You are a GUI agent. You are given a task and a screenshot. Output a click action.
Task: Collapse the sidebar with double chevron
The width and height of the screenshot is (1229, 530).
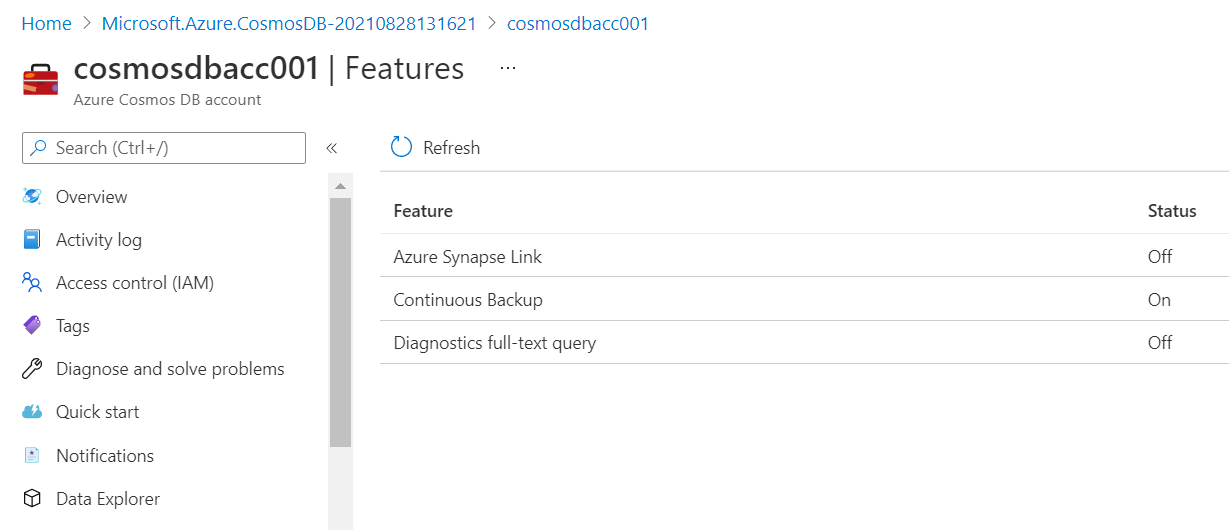[x=332, y=148]
